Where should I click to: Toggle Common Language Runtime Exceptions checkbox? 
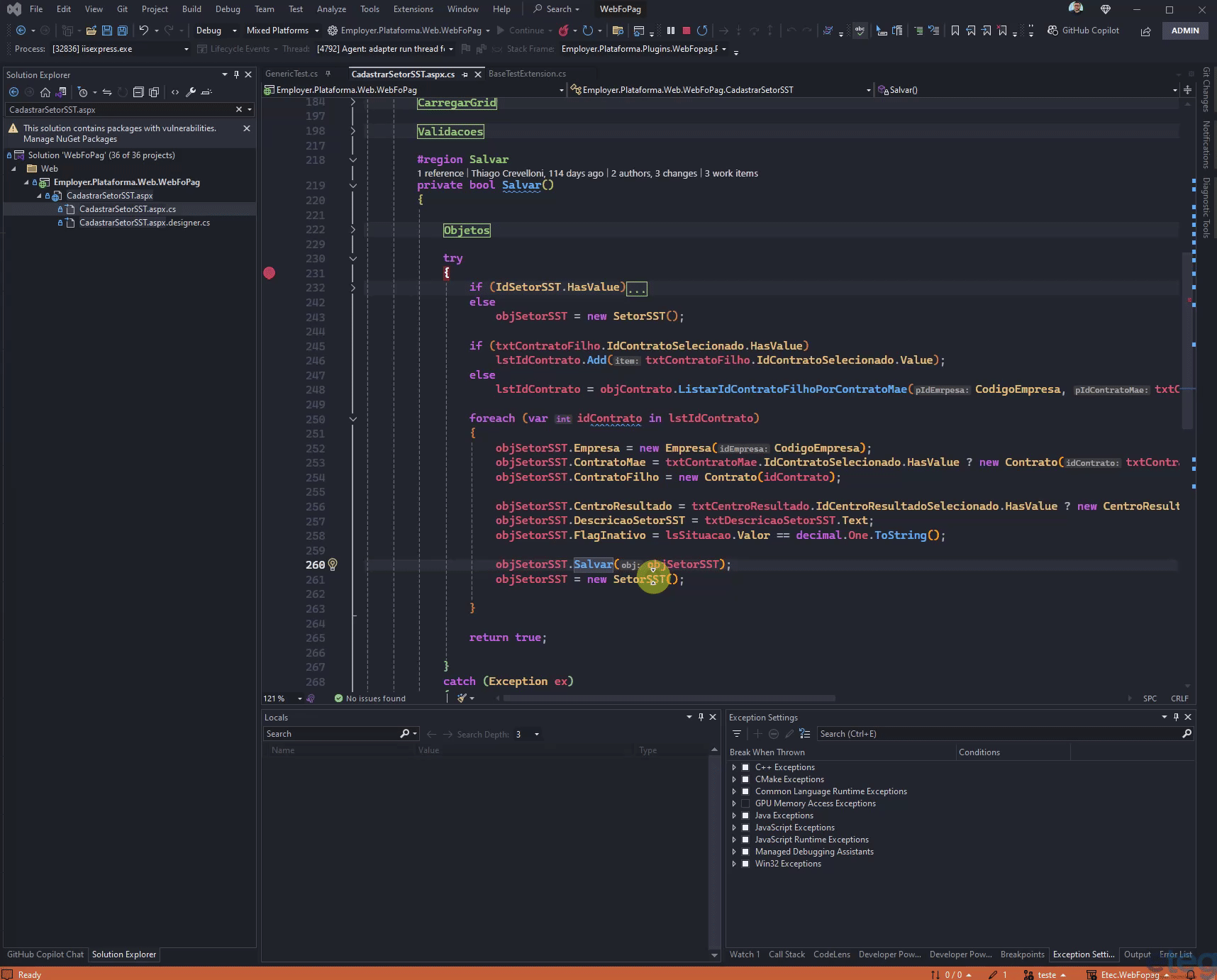(745, 791)
